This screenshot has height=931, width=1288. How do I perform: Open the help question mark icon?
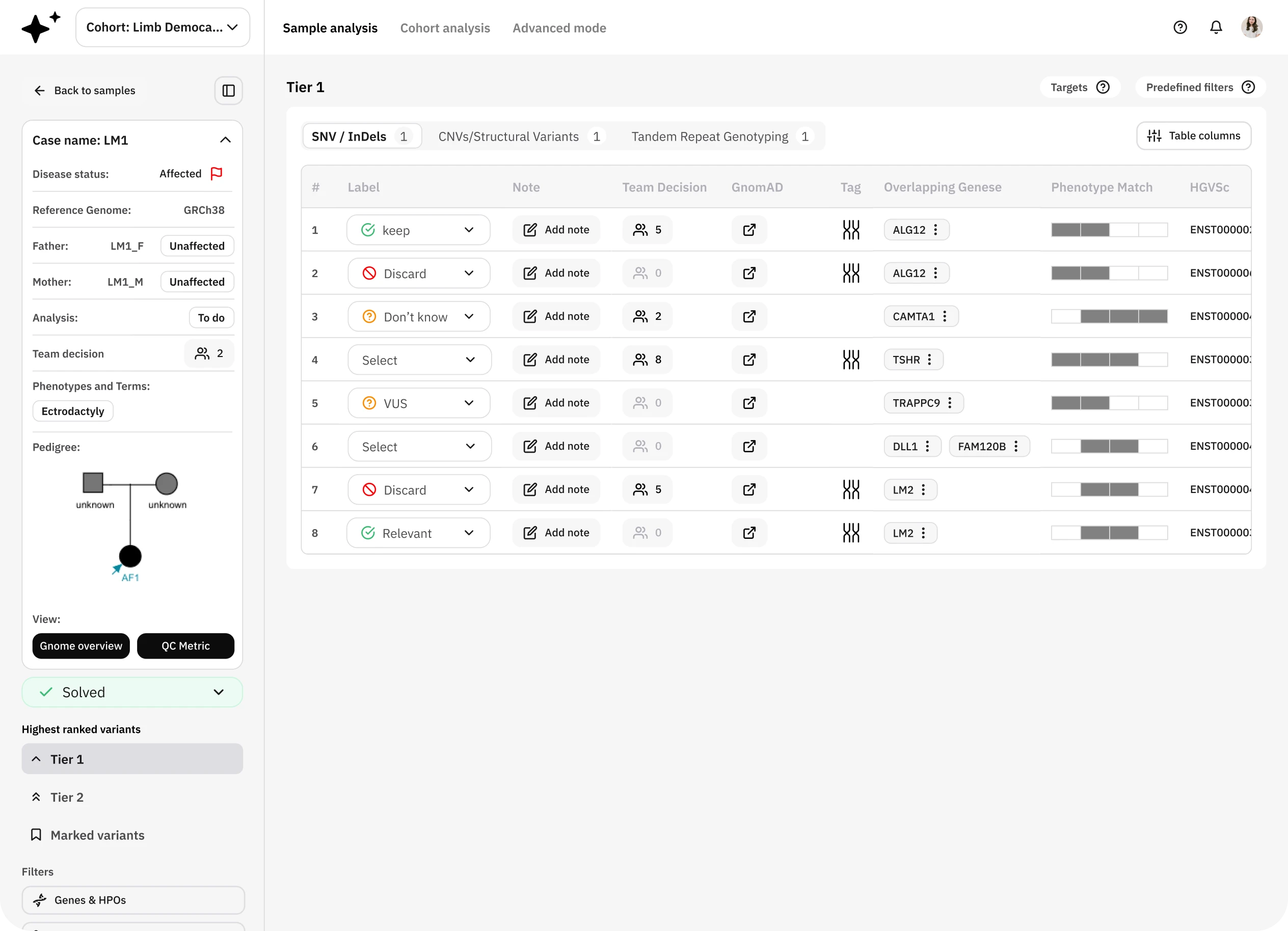(1179, 28)
